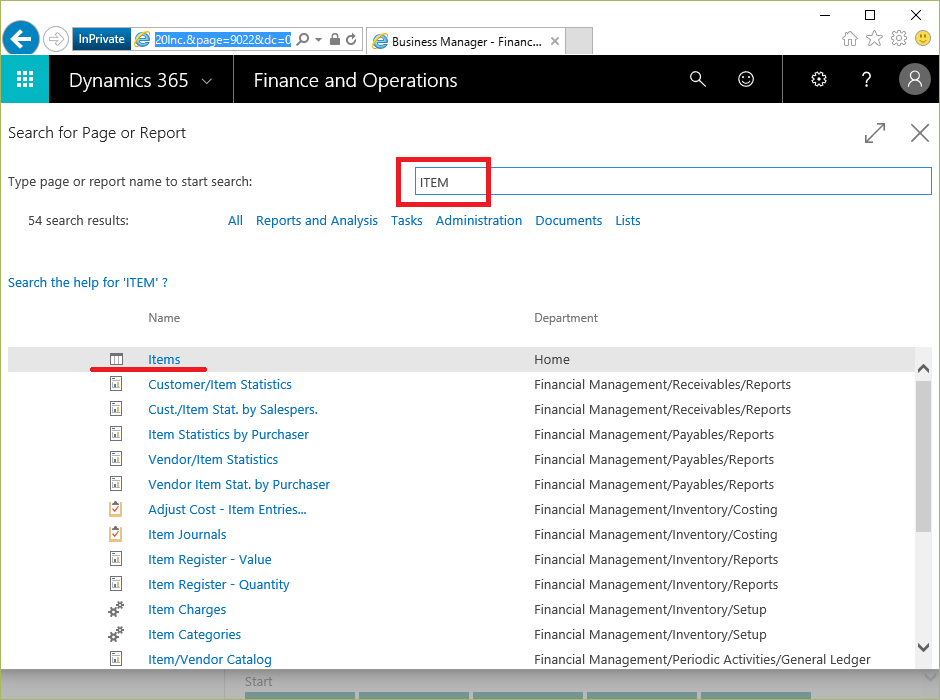Filter results by Administration

[478, 221]
